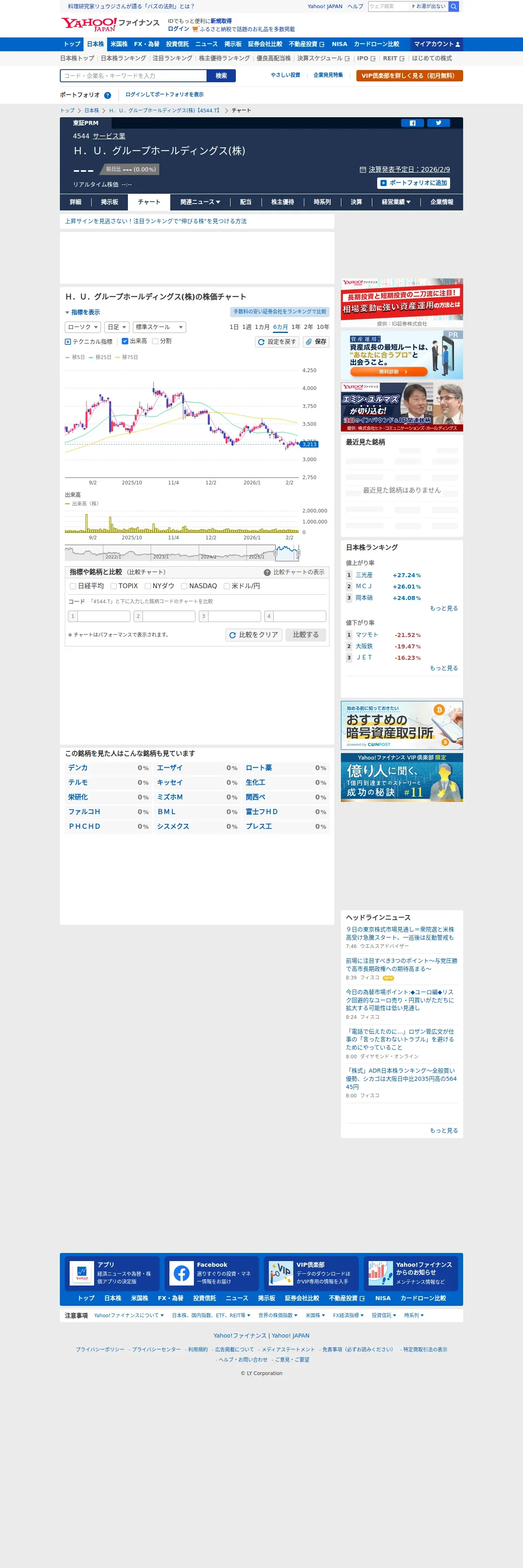Viewport: 523px width, 1568px height.
Task: Click the external-link icon on 不動産投資
Action: (322, 44)
